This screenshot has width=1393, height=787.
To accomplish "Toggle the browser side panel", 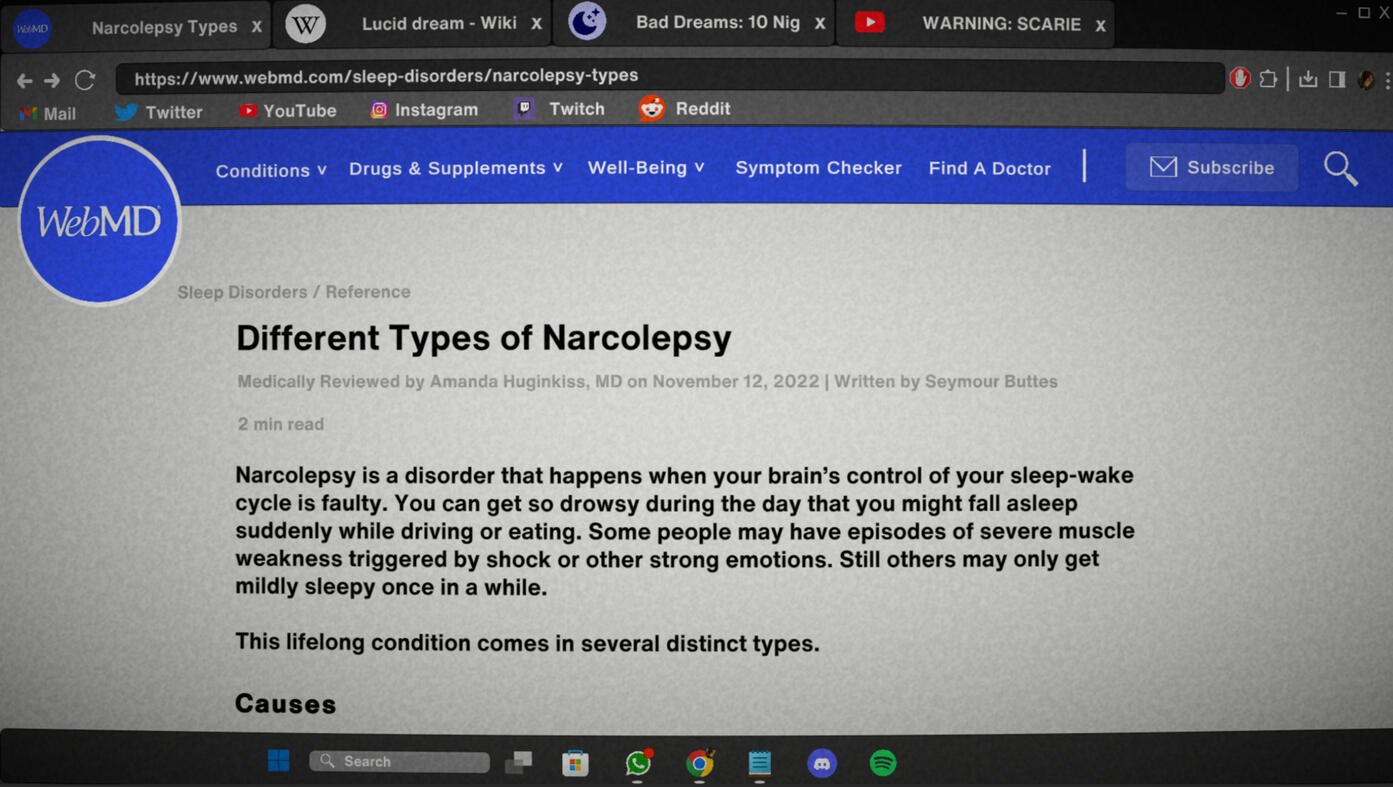I will click(x=1337, y=79).
